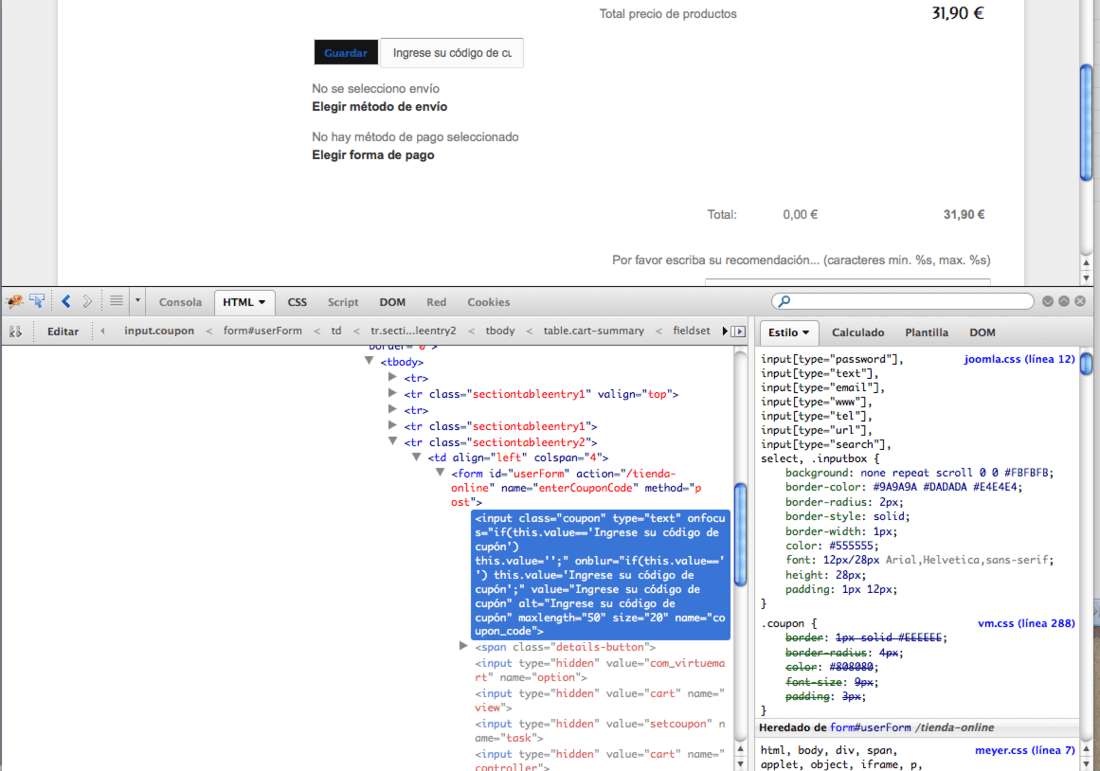Open the DOM tab in the main toolbar

[393, 302]
